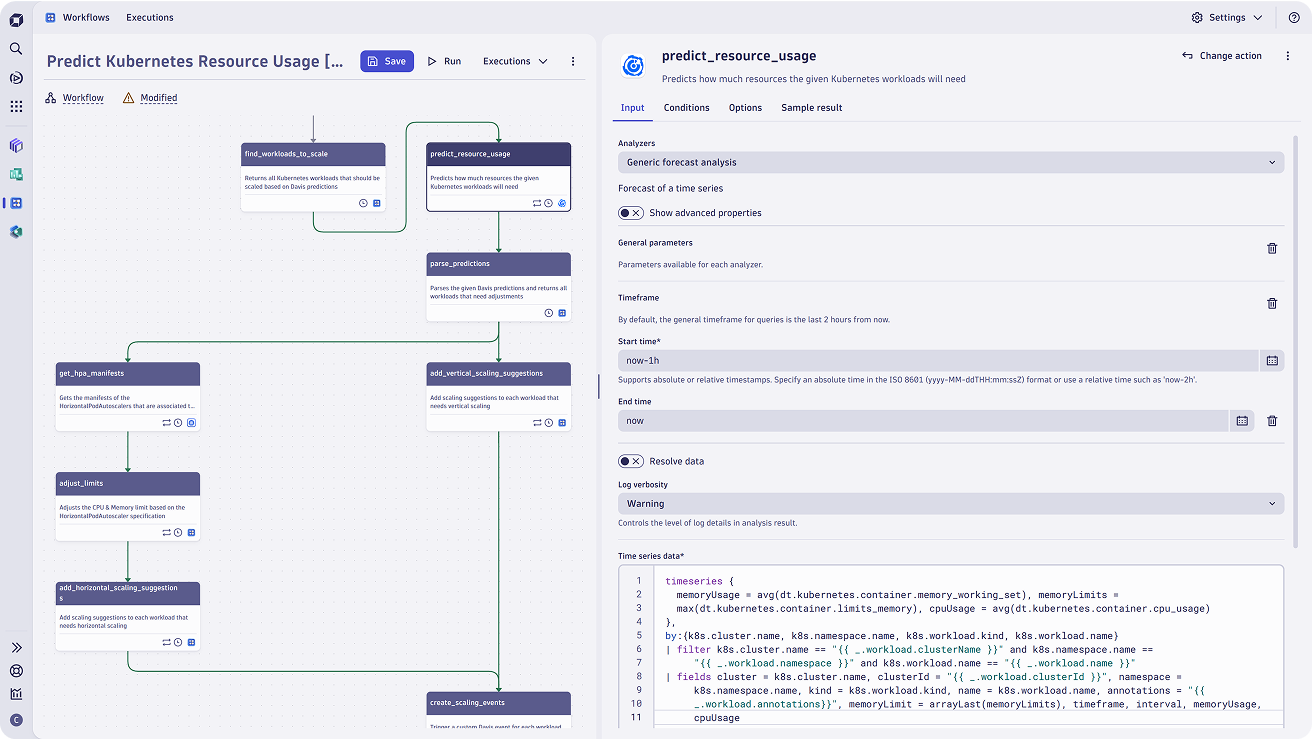Toggle Show advanced properties switch

point(630,213)
